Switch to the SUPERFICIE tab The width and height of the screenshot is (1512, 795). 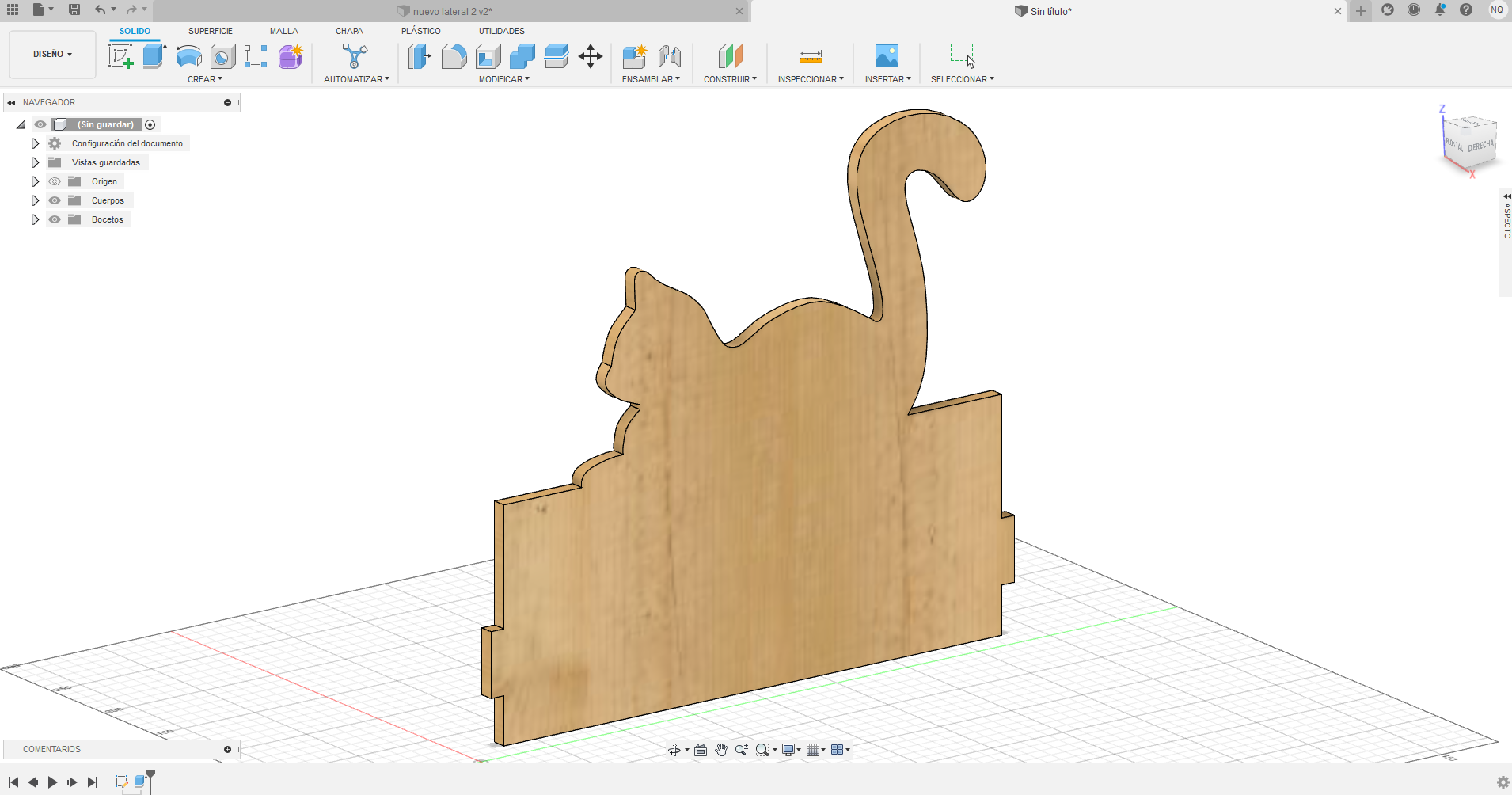click(210, 31)
